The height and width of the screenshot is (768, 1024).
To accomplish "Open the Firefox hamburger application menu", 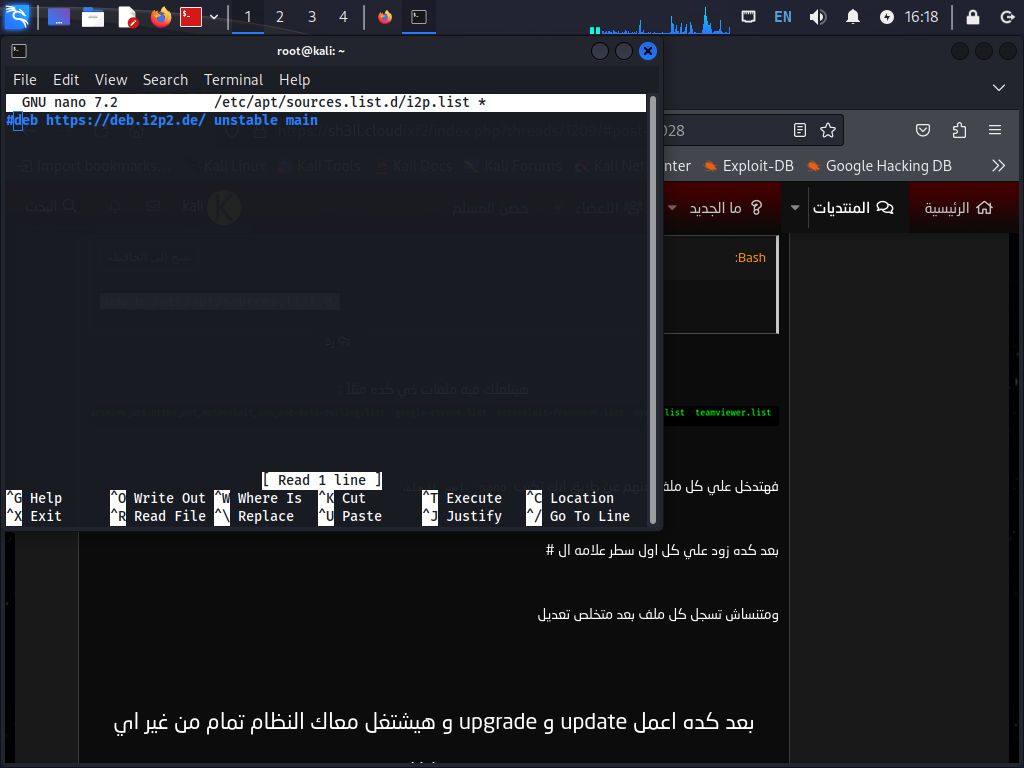I will click(x=995, y=130).
